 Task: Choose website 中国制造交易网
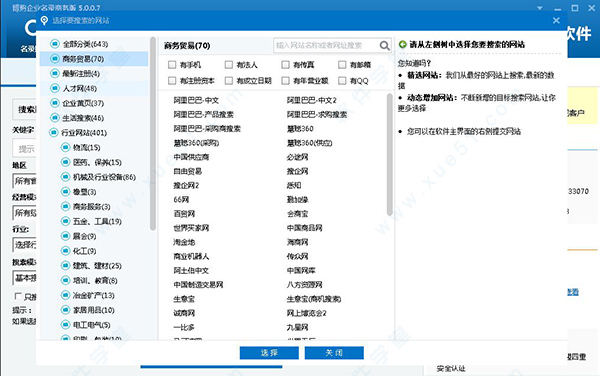tap(198, 285)
